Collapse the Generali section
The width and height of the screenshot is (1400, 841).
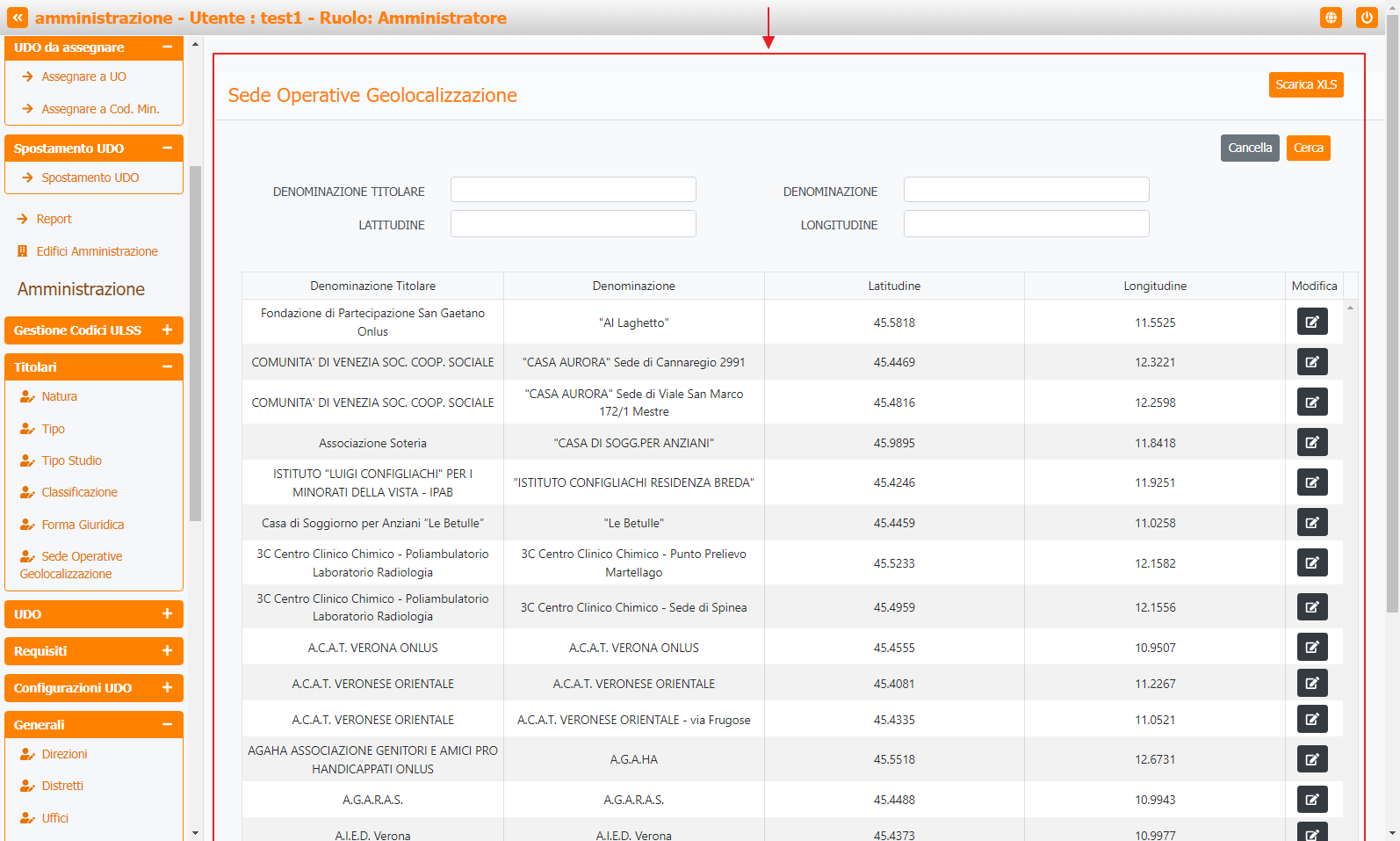pyautogui.click(x=167, y=725)
